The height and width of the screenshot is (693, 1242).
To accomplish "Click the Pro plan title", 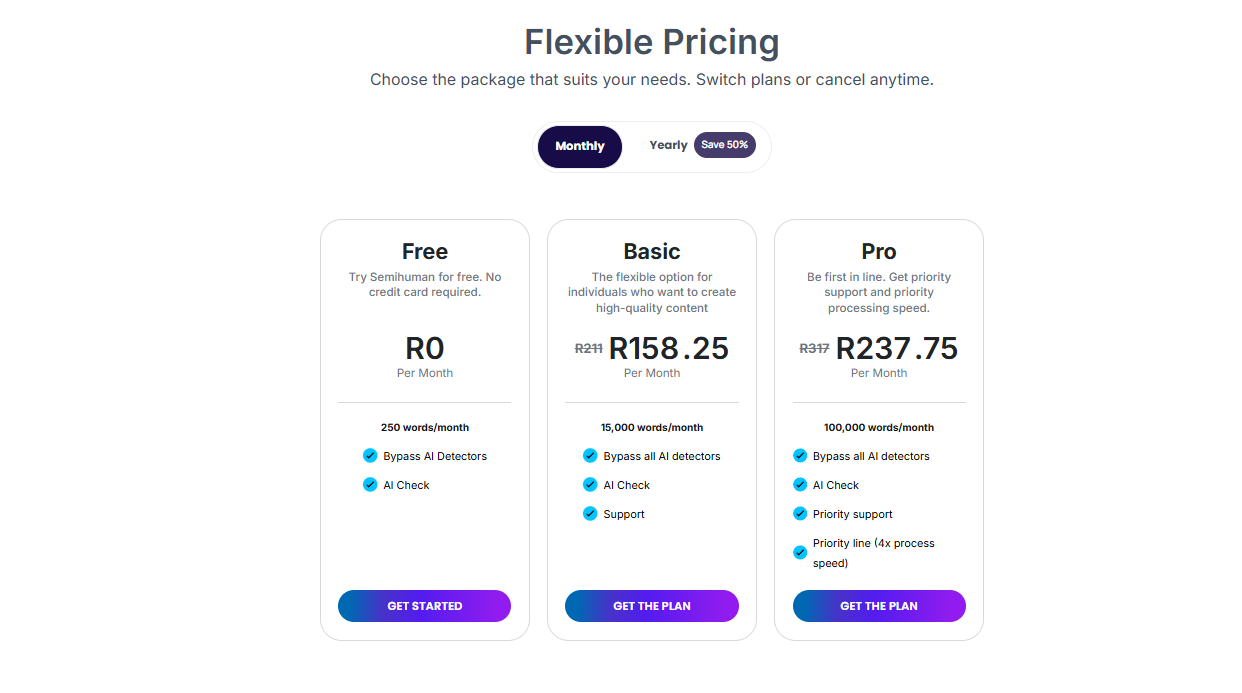I will click(878, 252).
